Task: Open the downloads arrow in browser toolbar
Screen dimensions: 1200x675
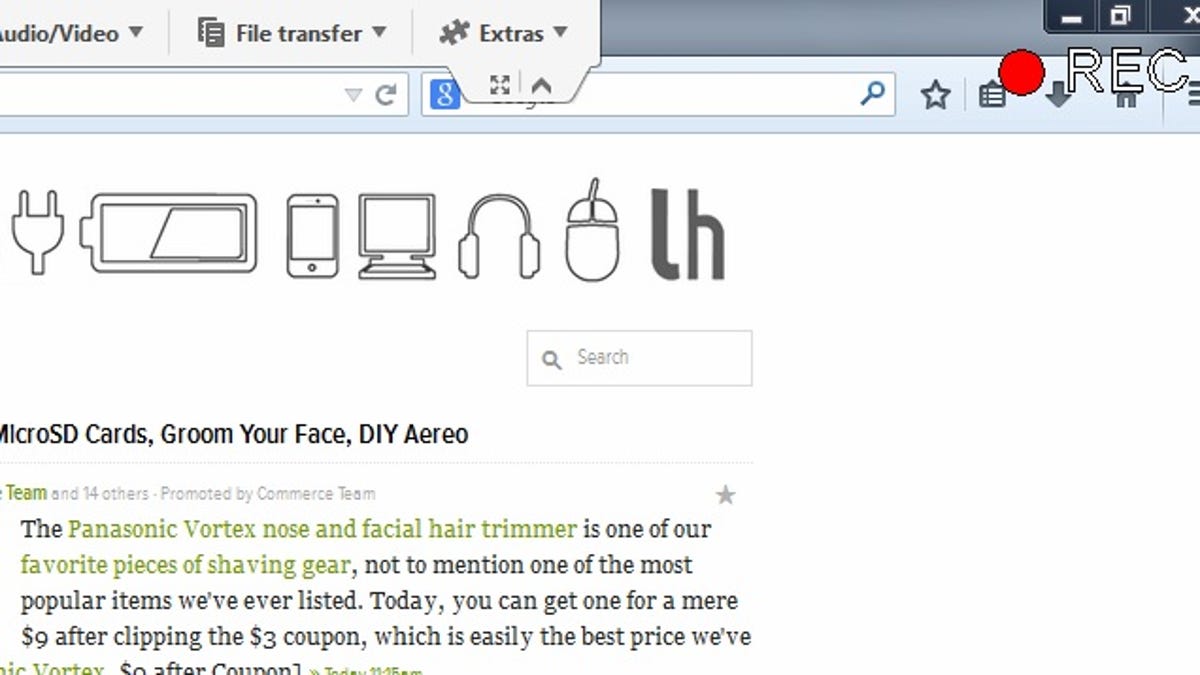Action: (x=1058, y=96)
